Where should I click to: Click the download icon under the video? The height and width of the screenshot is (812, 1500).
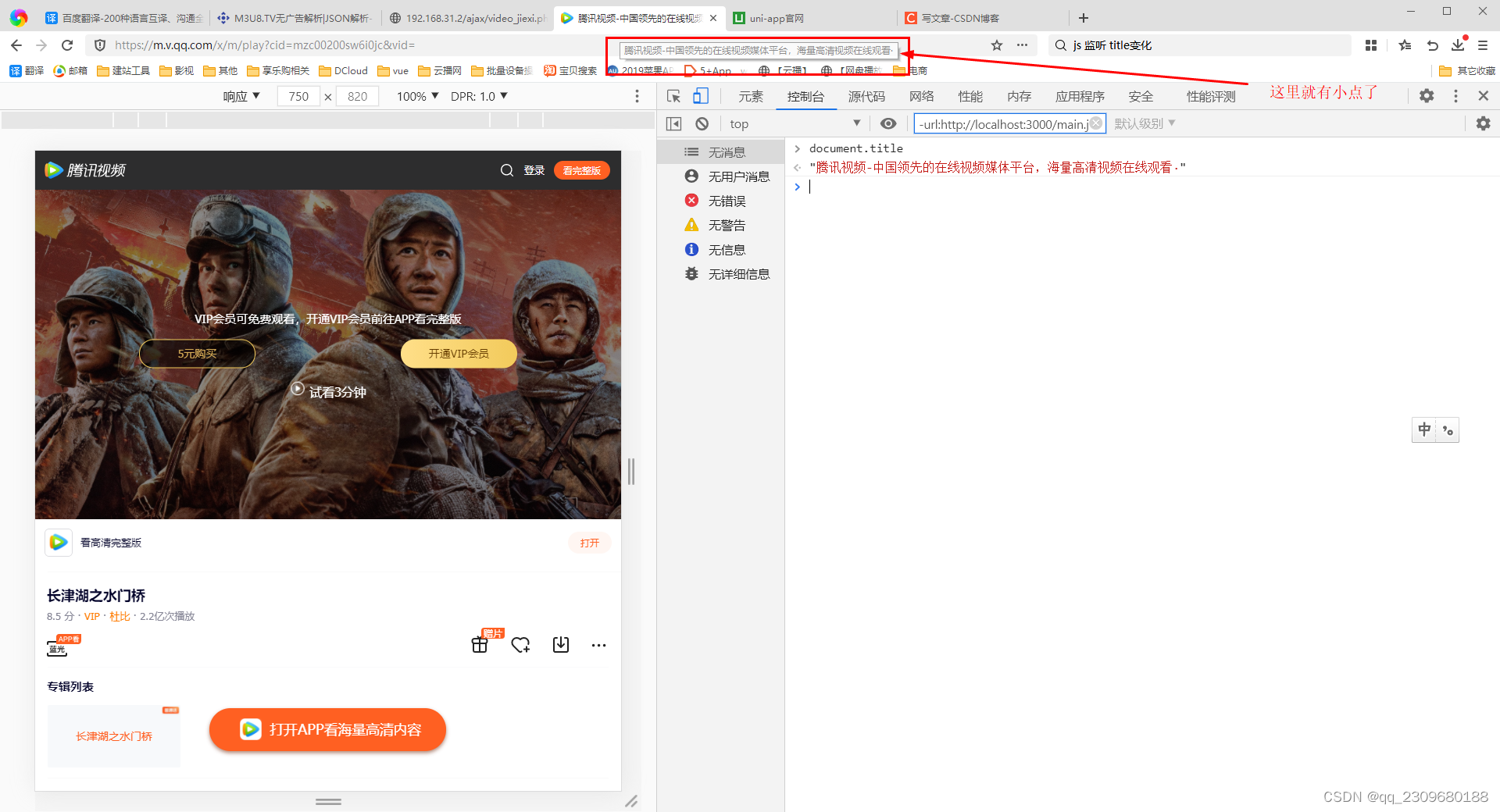(x=561, y=644)
